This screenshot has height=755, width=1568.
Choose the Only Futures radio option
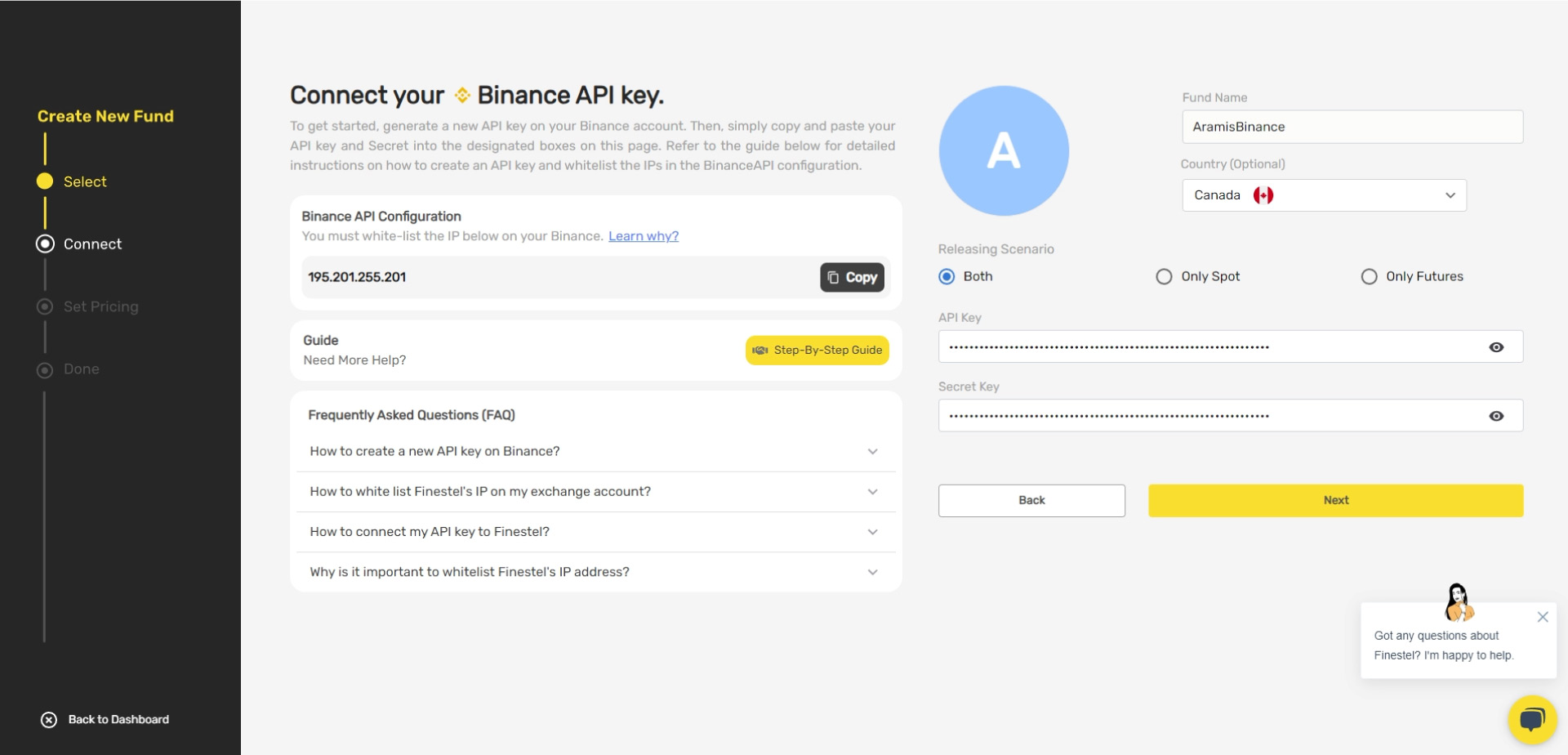1369,276
